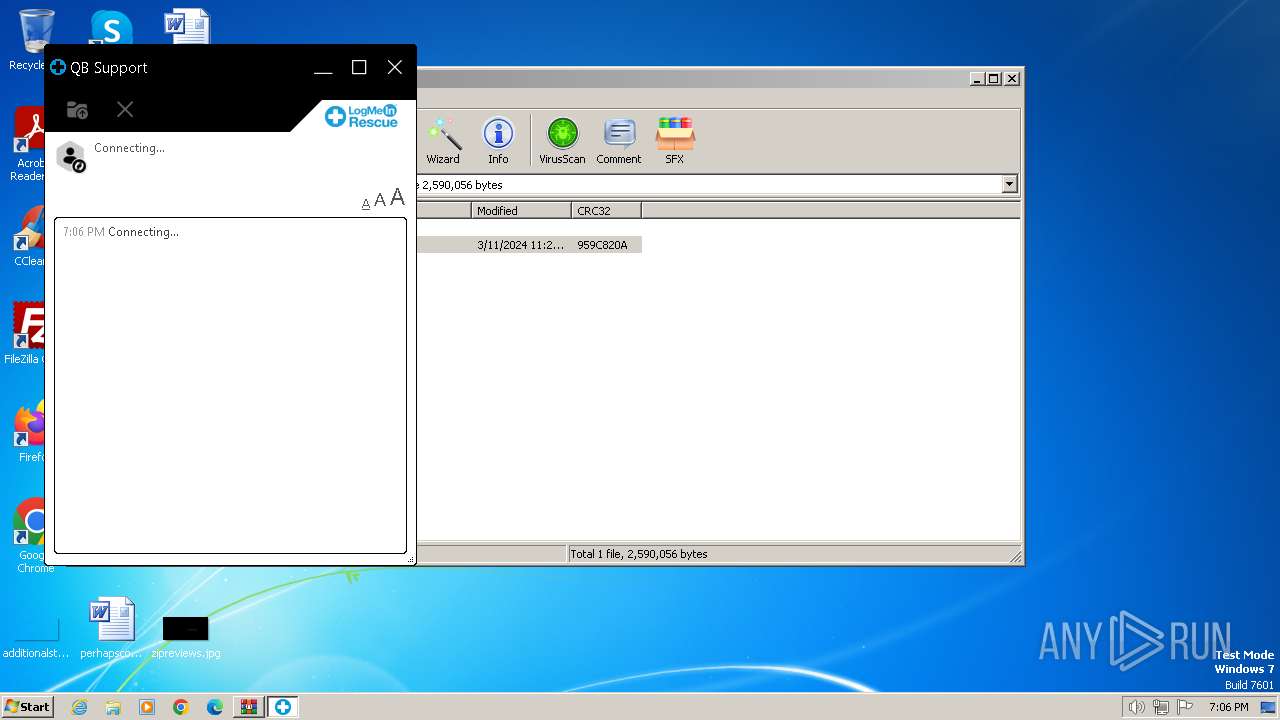Image resolution: width=1280 pixels, height=720 pixels.
Task: Launch Internet Explorer from taskbar
Action: [79, 707]
